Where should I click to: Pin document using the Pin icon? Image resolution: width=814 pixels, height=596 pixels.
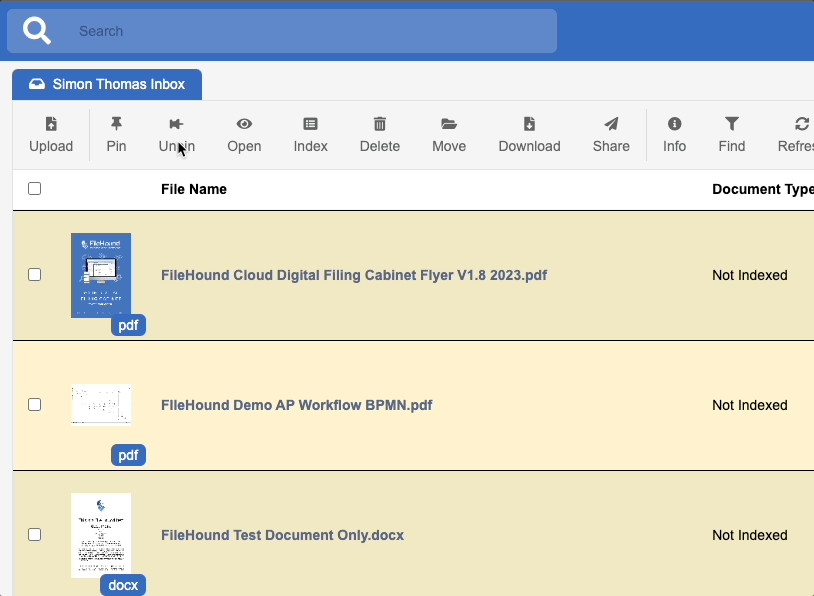click(116, 124)
